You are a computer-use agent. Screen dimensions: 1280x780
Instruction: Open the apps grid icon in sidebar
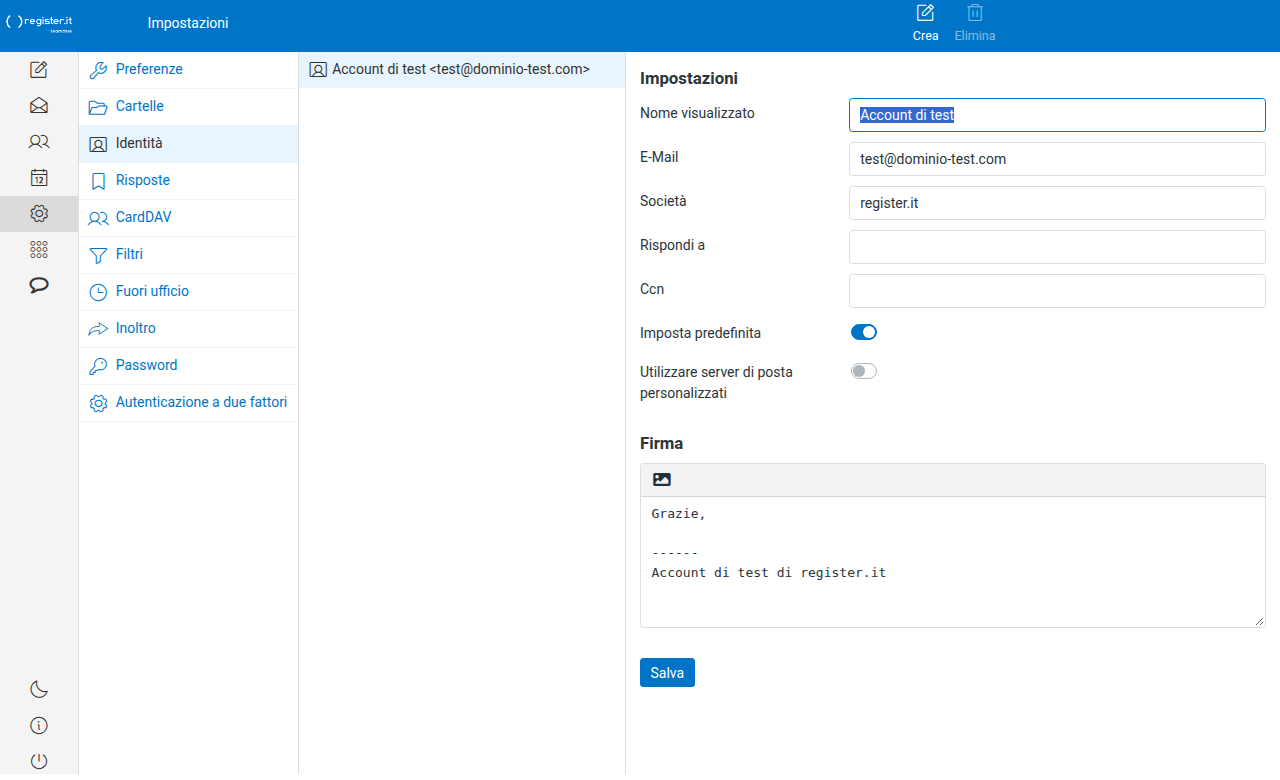tap(39, 250)
